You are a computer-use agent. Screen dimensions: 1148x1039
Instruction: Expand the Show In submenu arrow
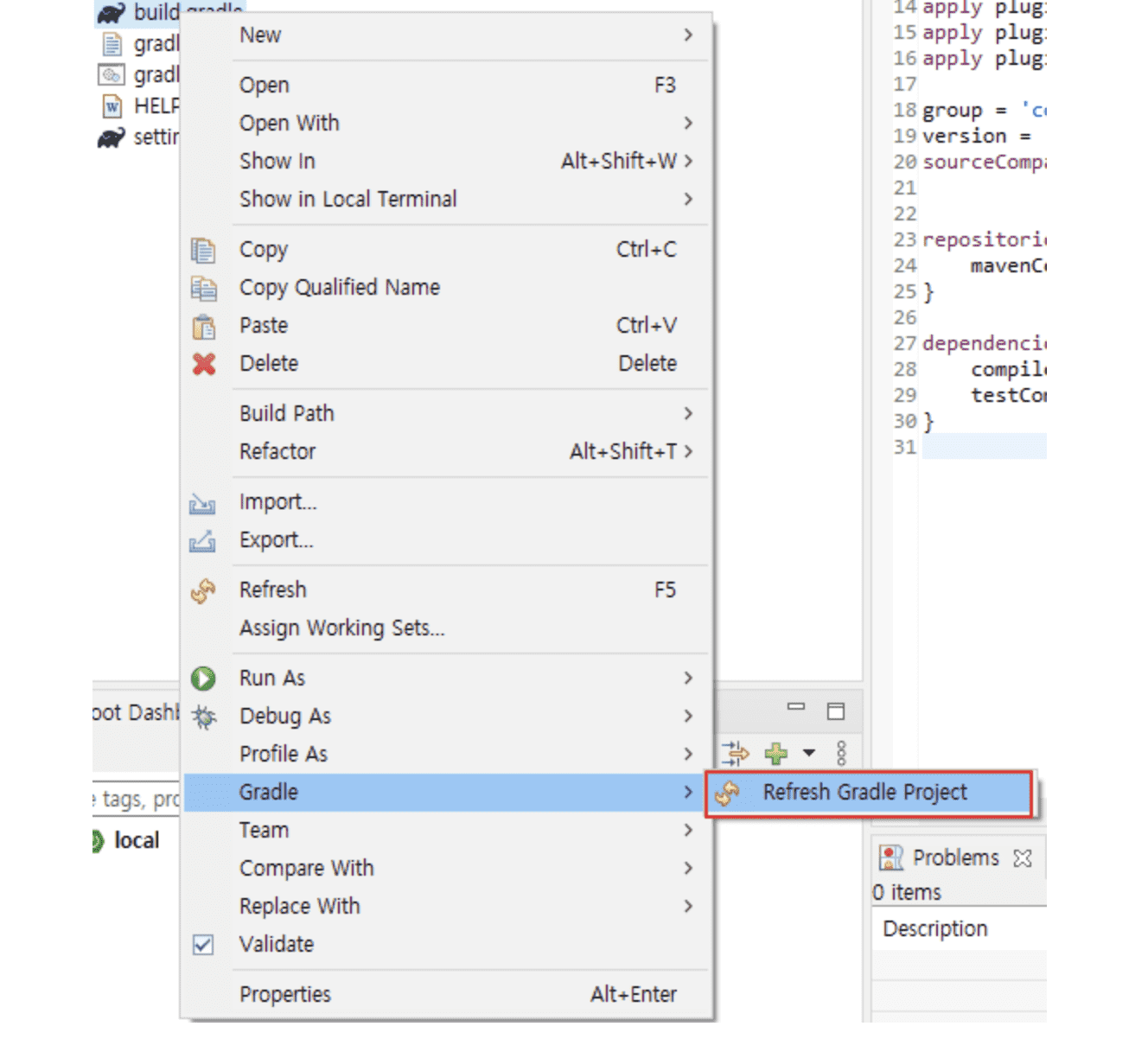tap(688, 162)
